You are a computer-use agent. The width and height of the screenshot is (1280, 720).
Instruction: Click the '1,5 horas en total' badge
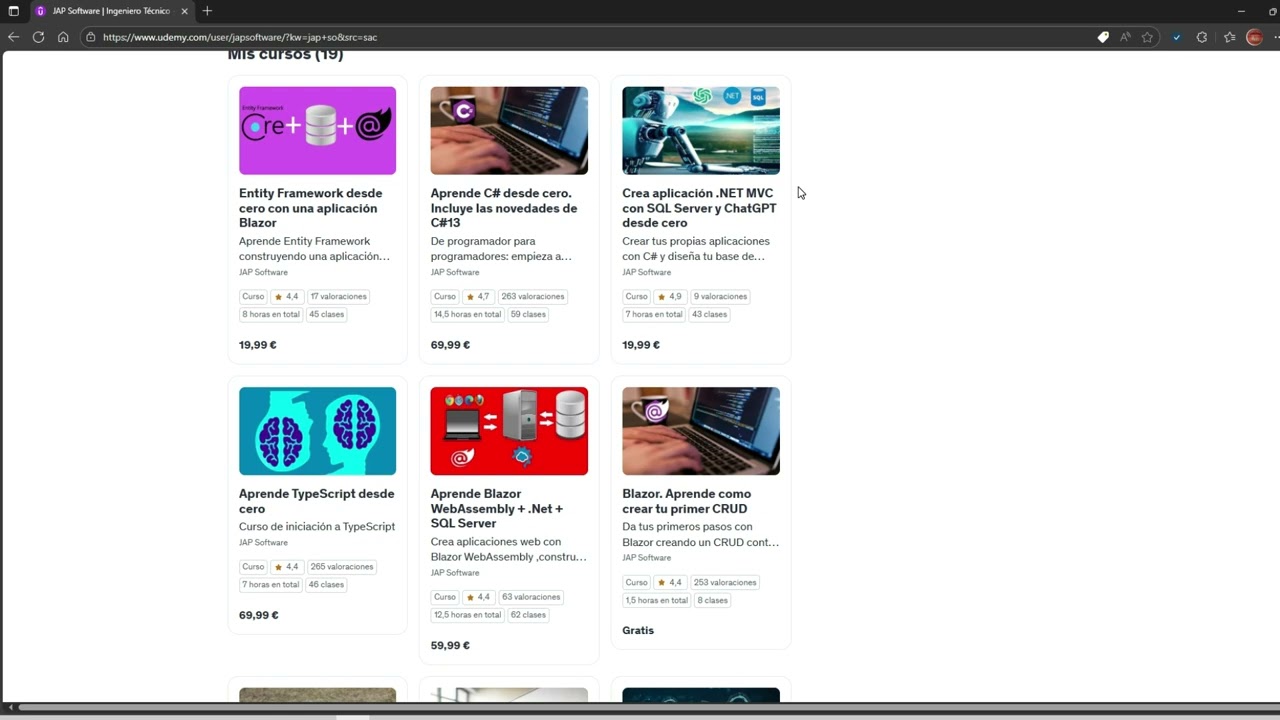657,601
